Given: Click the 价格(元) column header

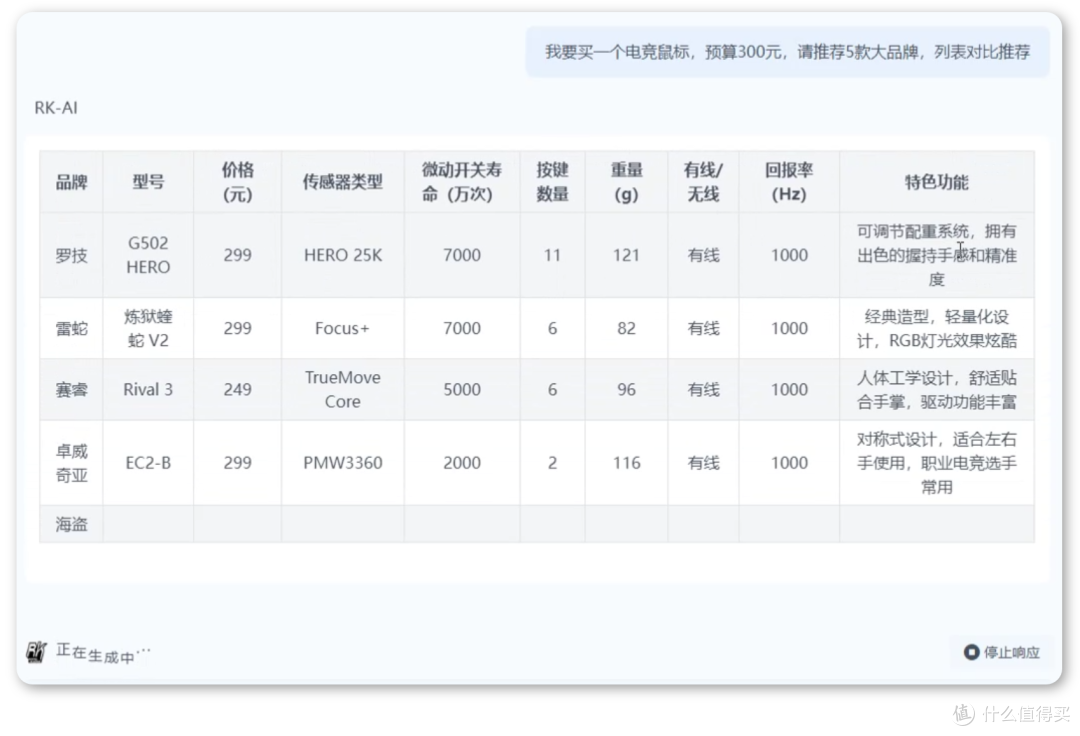Looking at the screenshot, I should click(238, 182).
